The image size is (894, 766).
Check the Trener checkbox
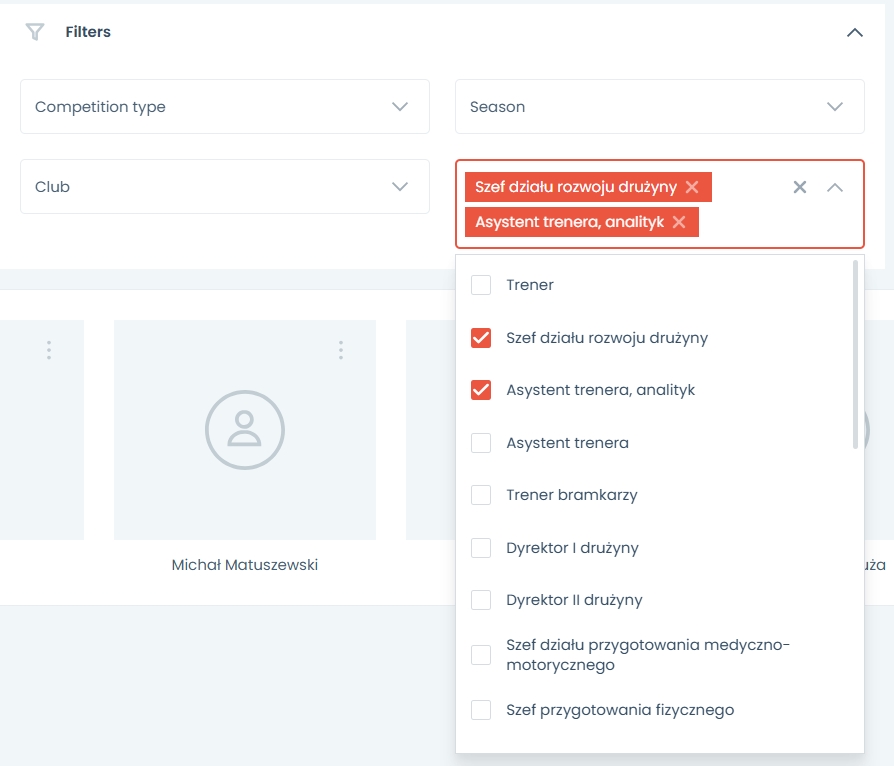(481, 285)
